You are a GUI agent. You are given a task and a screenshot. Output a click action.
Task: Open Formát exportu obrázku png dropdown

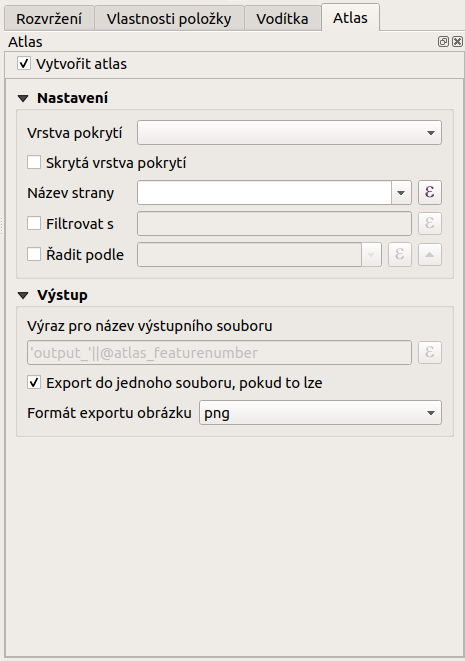pyautogui.click(x=320, y=413)
